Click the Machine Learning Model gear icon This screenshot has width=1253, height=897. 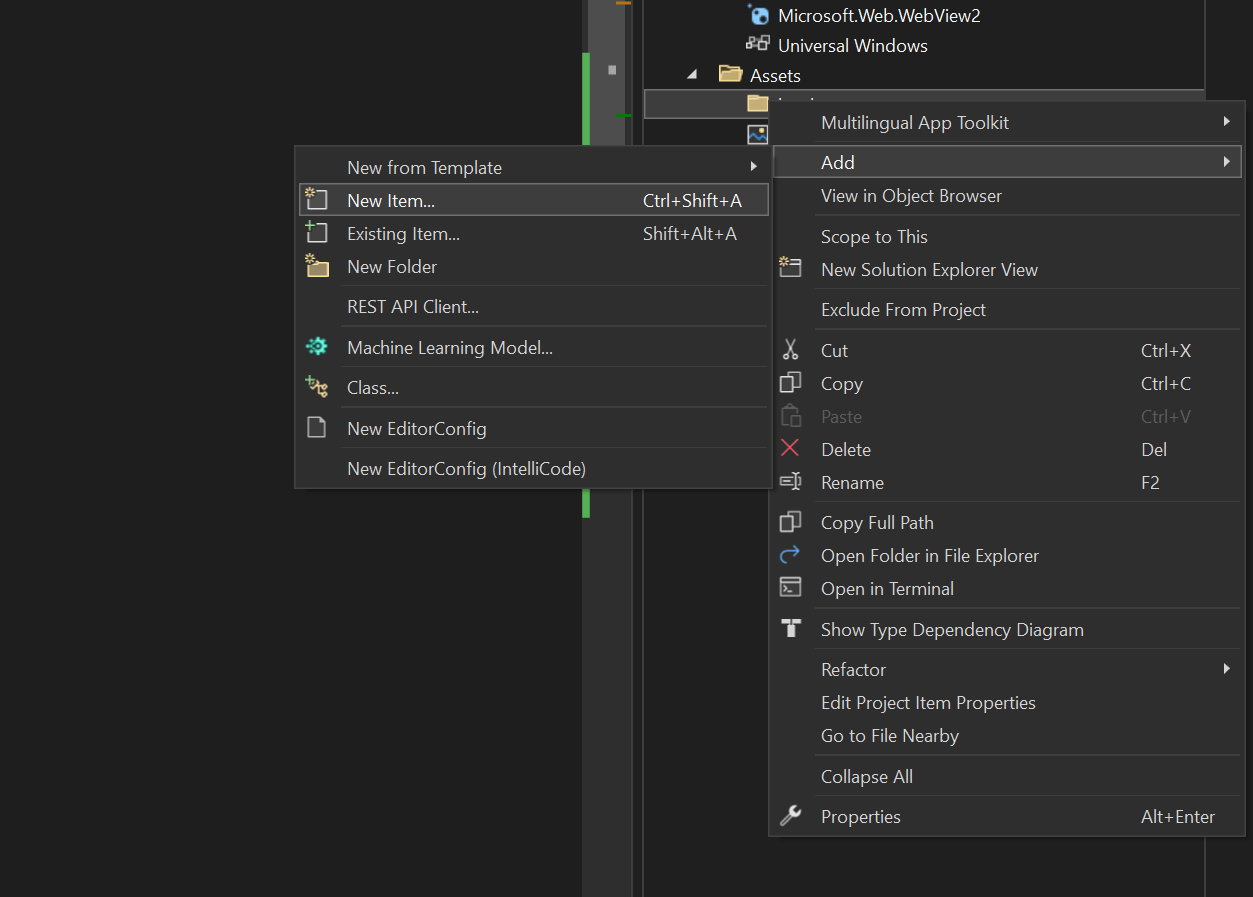(x=316, y=347)
